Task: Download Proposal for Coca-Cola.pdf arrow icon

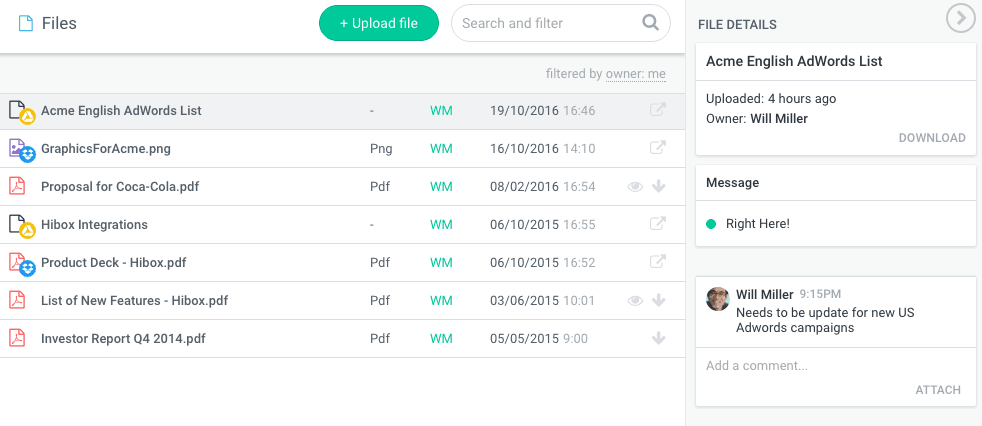Action: (659, 187)
